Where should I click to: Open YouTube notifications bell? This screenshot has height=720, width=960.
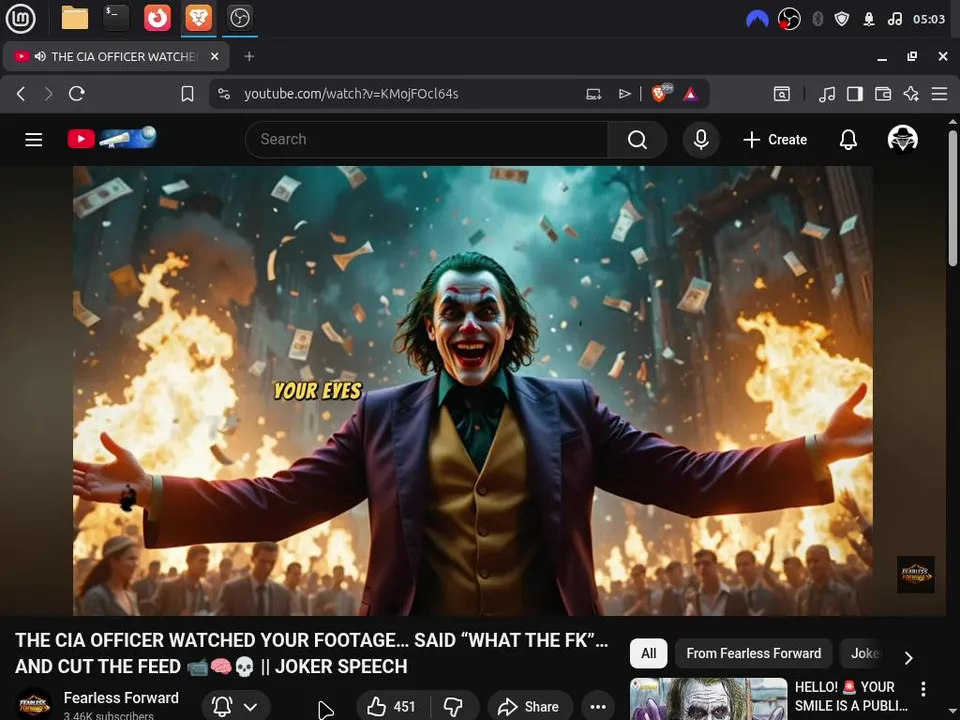848,140
